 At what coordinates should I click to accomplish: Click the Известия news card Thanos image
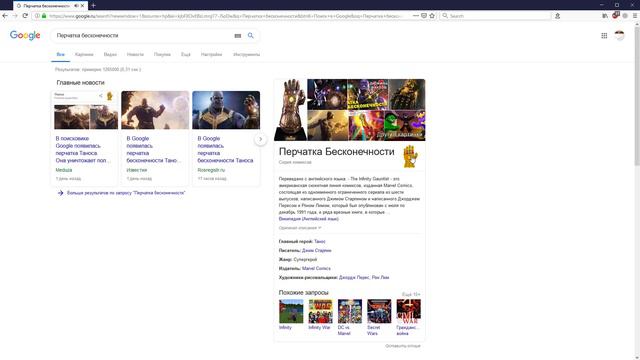click(155, 110)
